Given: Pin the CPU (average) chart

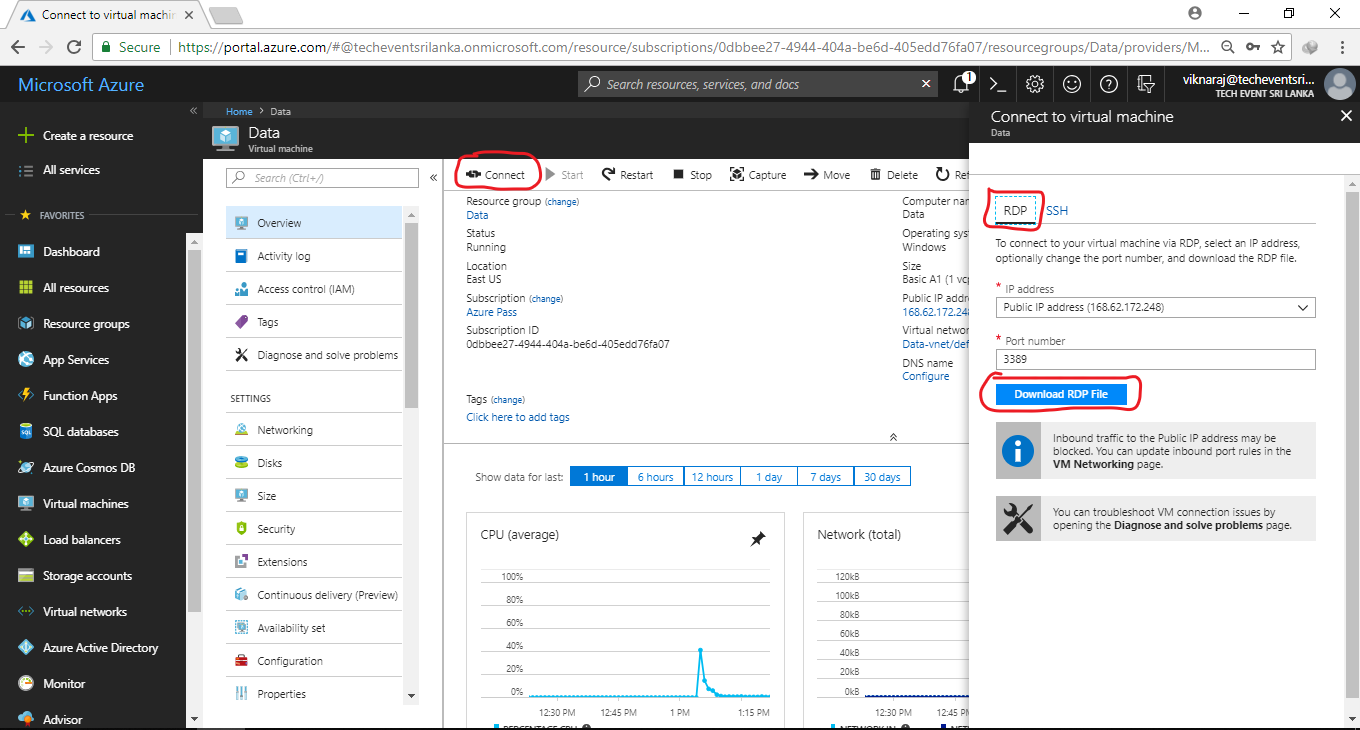Looking at the screenshot, I should click(758, 539).
